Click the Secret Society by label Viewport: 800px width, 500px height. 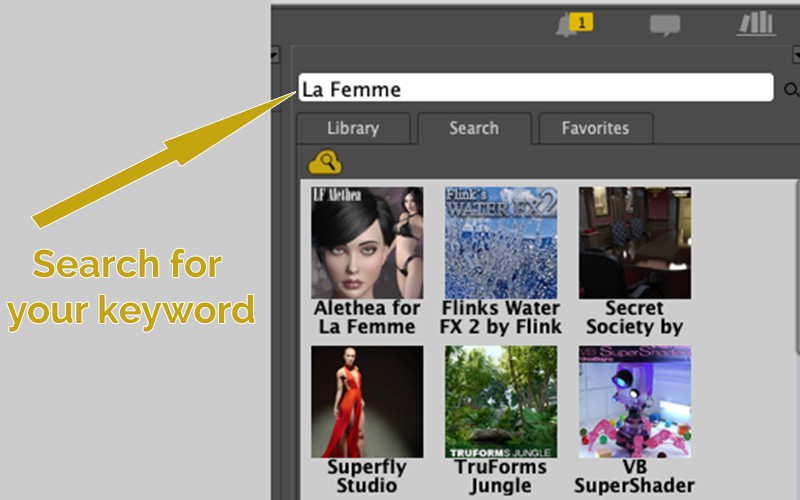tap(635, 317)
